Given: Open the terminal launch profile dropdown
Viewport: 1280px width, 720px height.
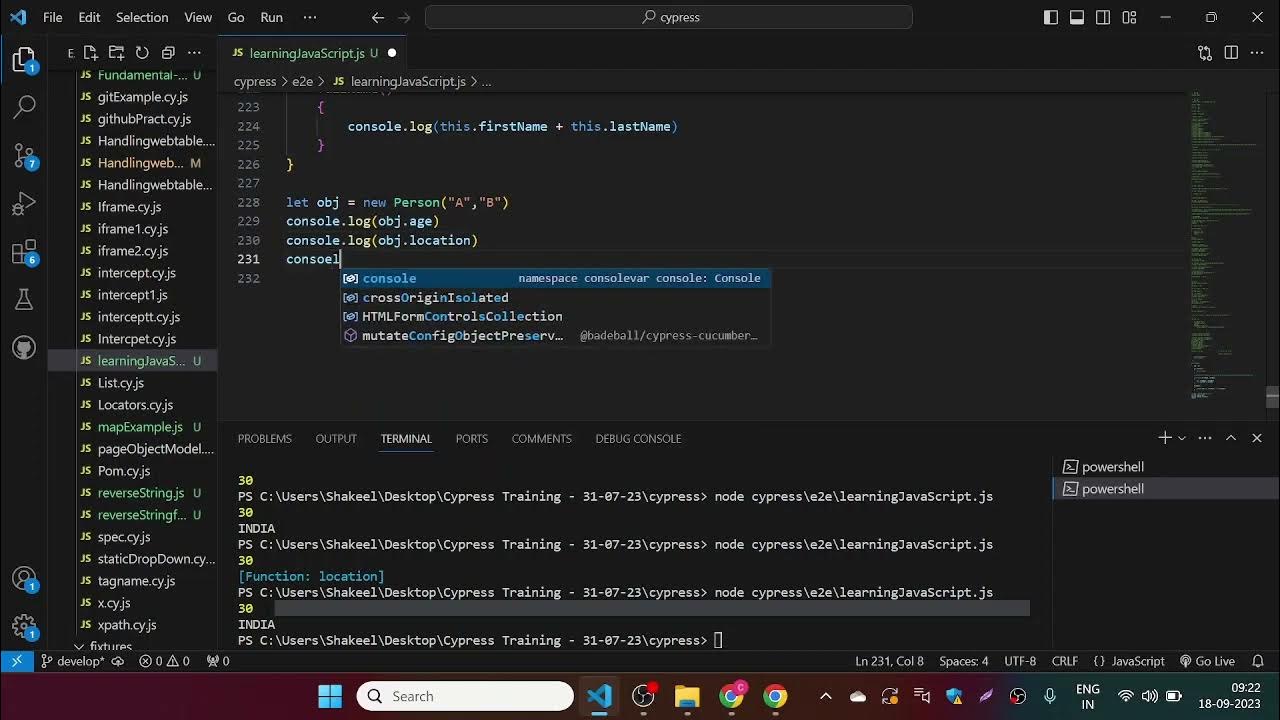Looking at the screenshot, I should [1182, 438].
